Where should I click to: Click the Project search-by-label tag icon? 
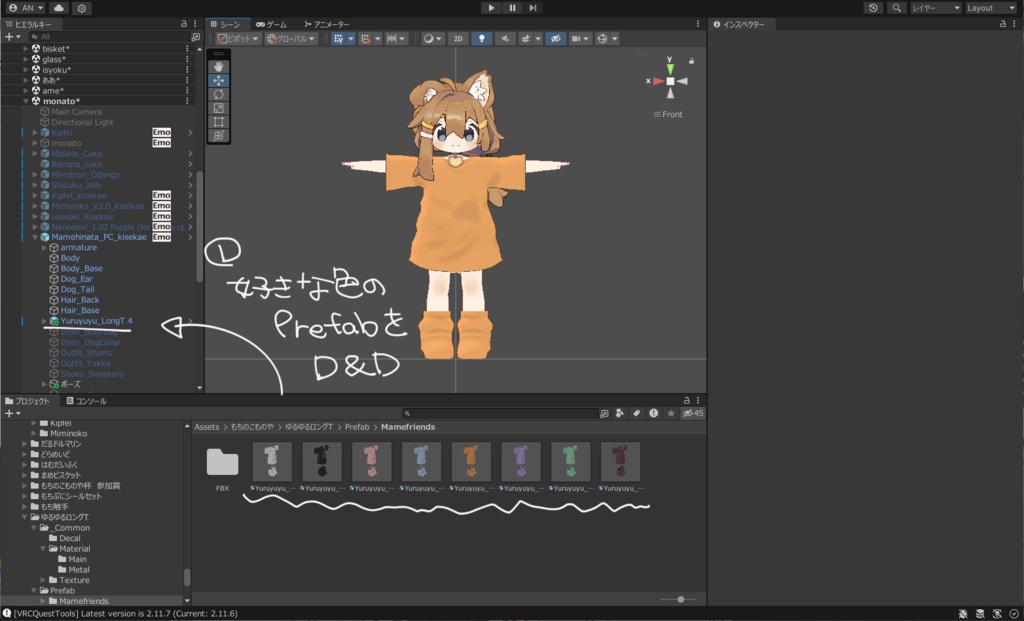click(x=637, y=413)
